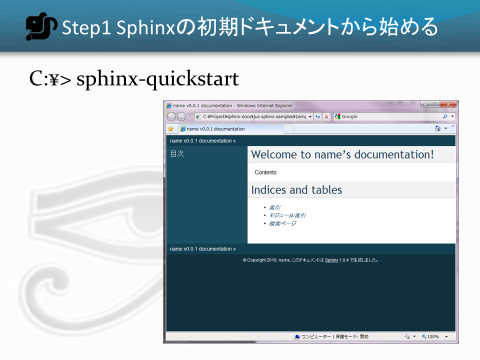Click the bottom 'name v0.0.1 documentation »' link
This screenshot has width=480, height=360.
pos(203,249)
